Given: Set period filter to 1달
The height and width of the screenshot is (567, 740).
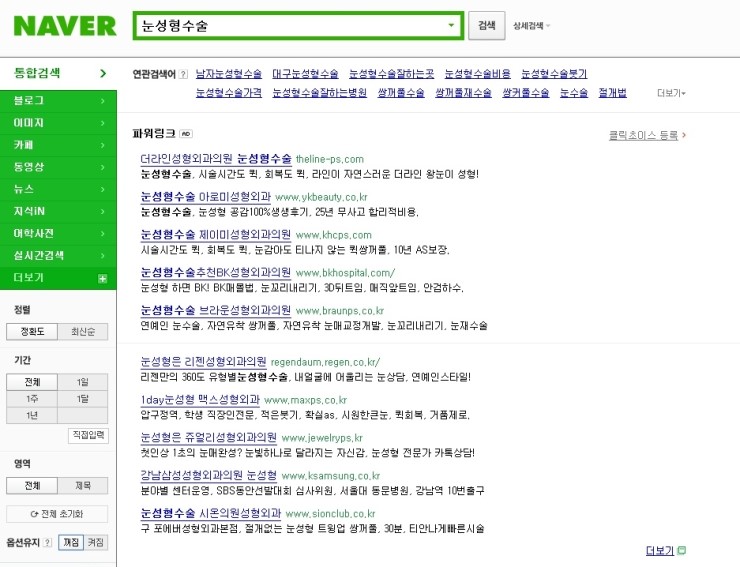Looking at the screenshot, I should coord(83,399).
